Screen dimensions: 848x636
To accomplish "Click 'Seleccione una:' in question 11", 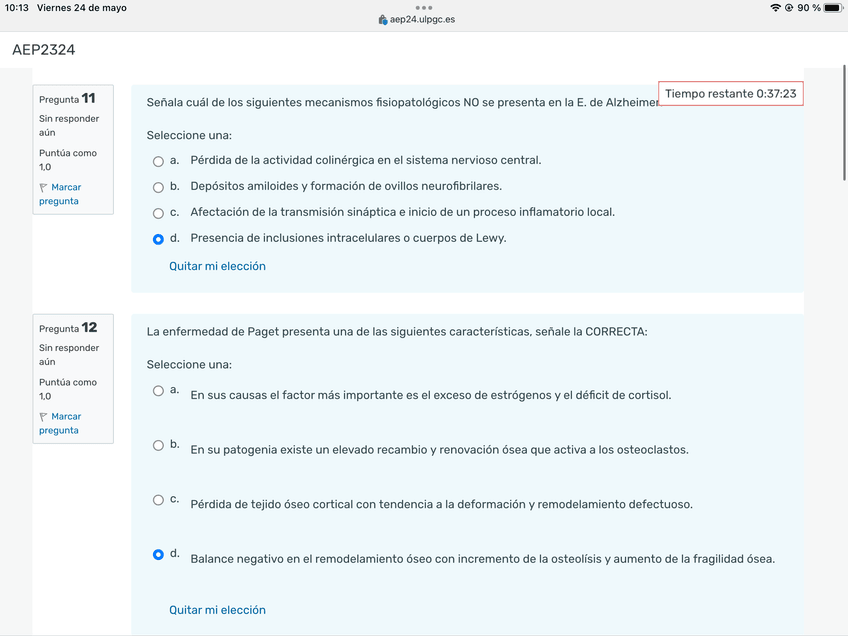I will point(189,136).
